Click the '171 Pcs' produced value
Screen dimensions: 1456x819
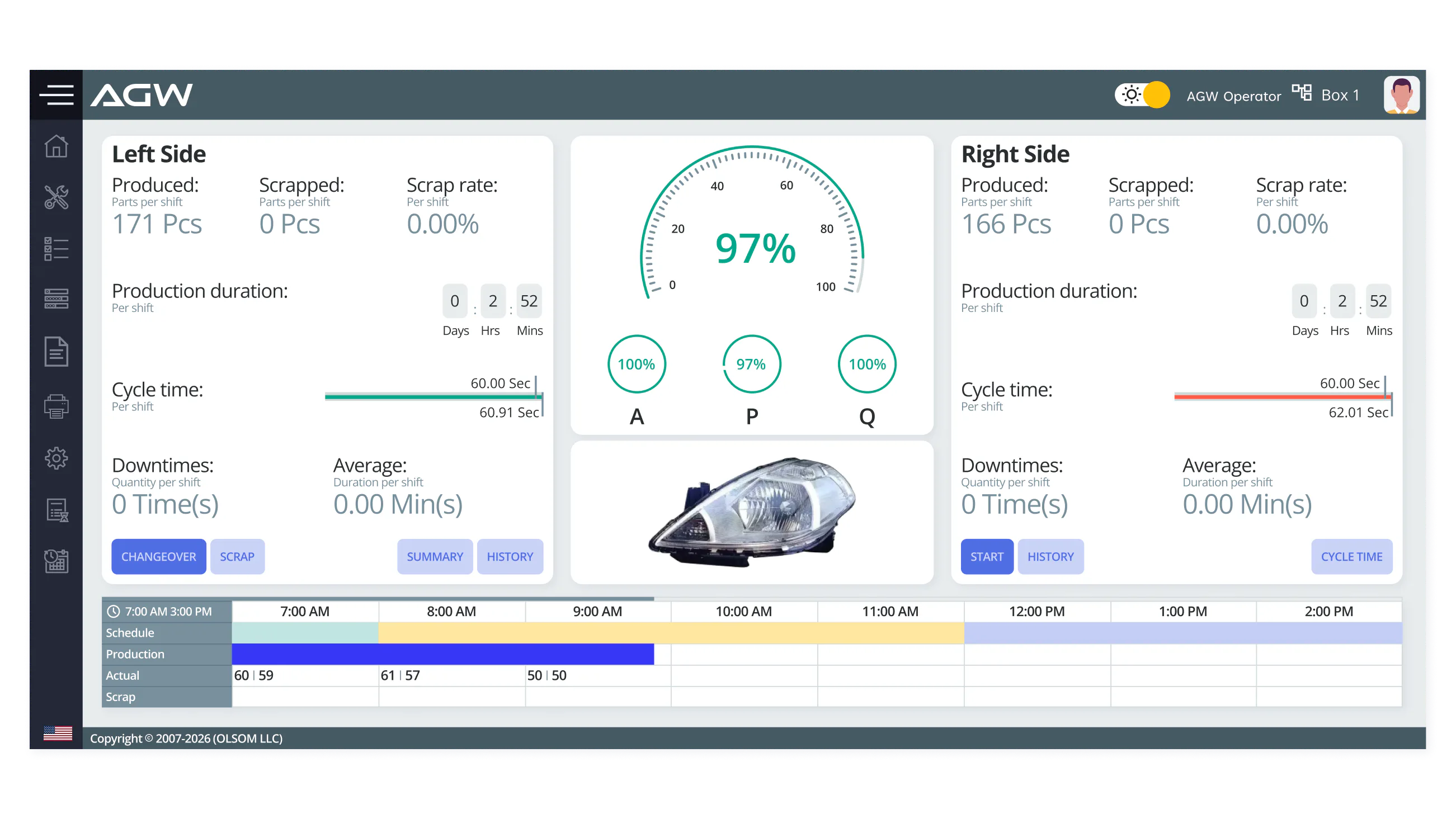(157, 224)
